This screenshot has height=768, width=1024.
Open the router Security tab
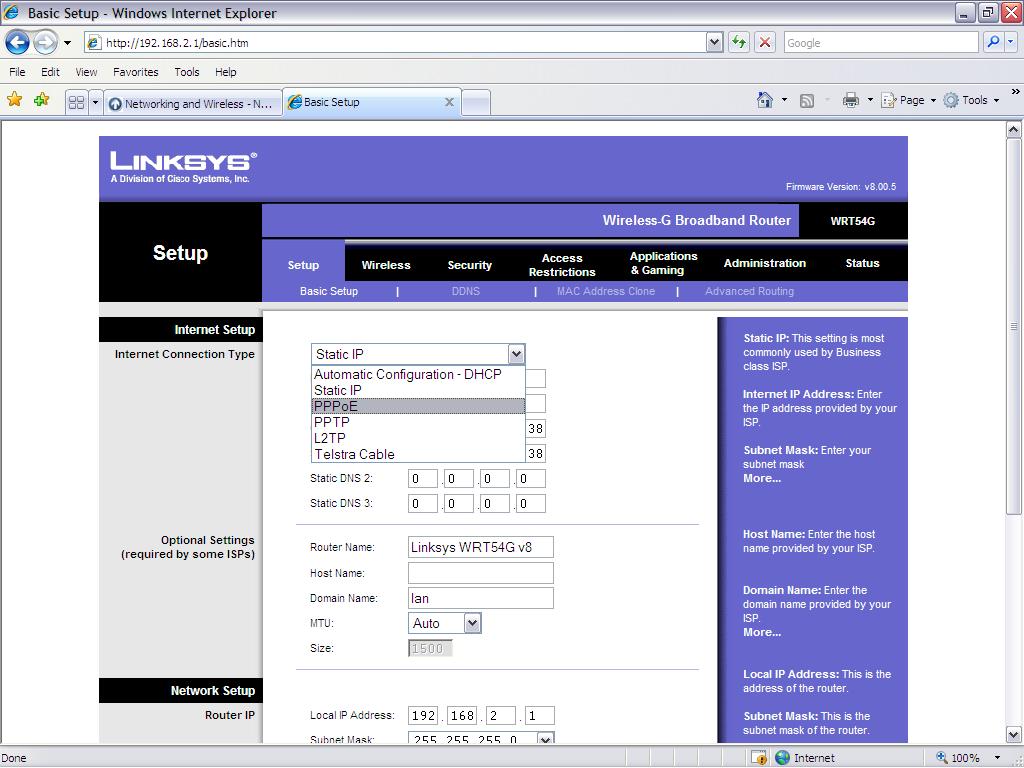[x=470, y=265]
